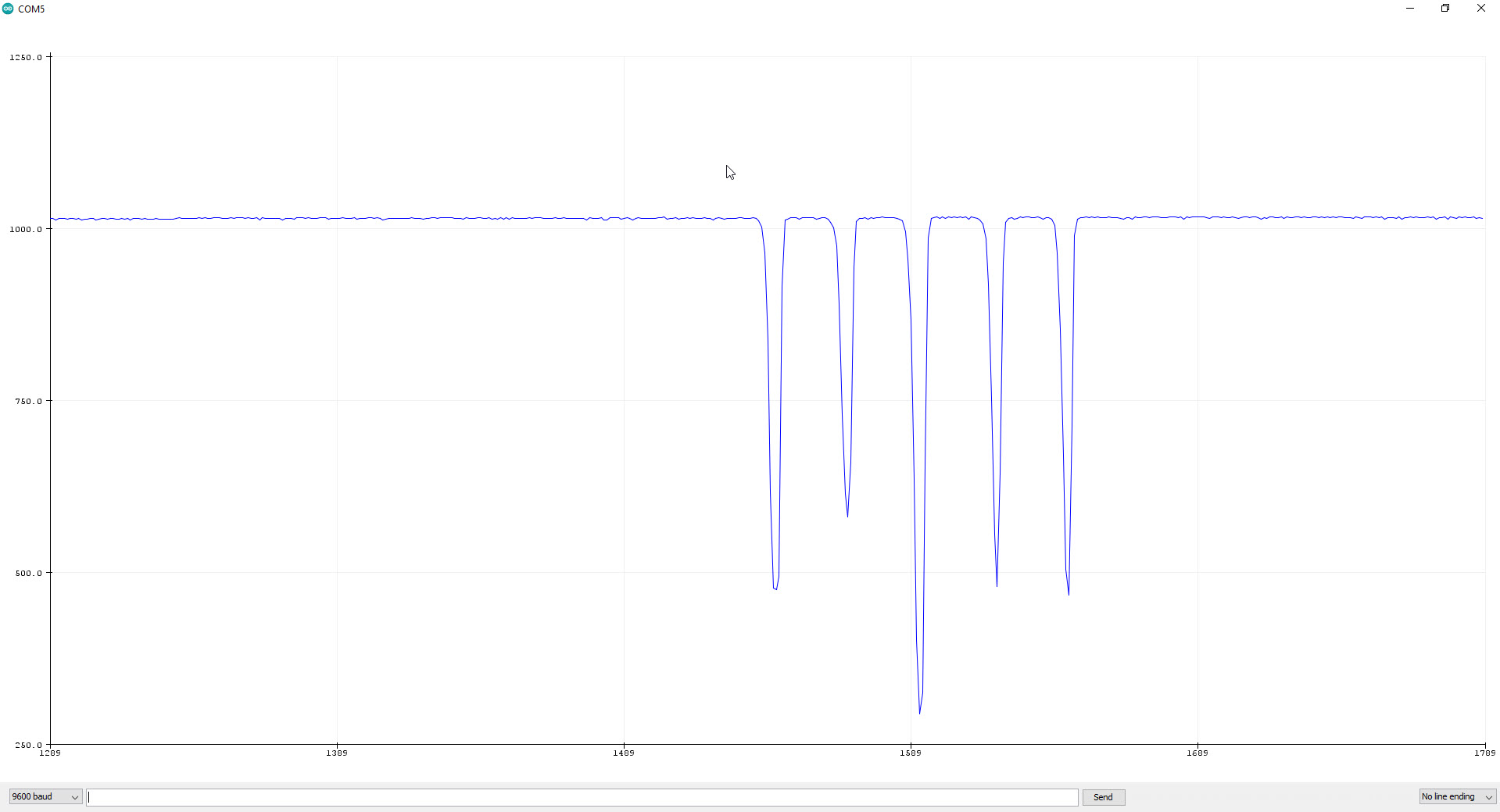1500x812 pixels.
Task: Restore down the COM5 window
Action: 1445,9
